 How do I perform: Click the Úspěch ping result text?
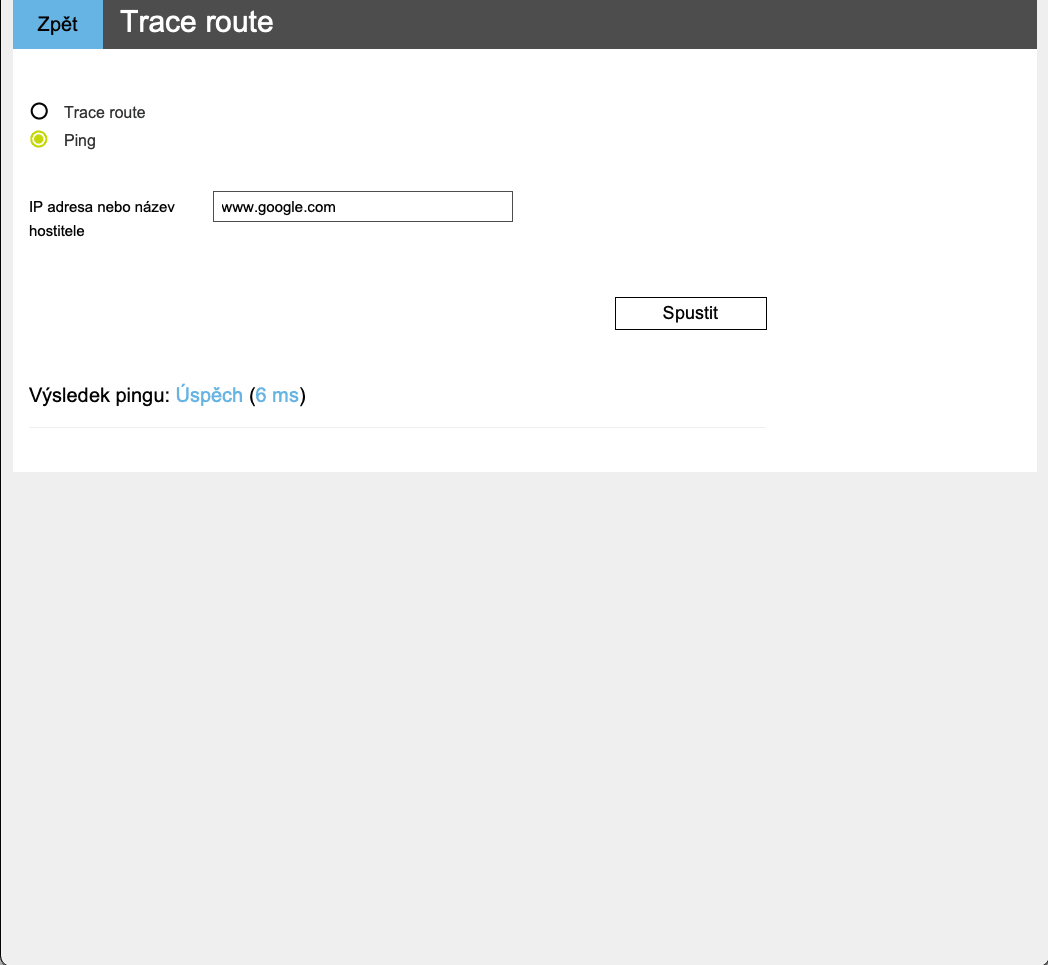(209, 395)
